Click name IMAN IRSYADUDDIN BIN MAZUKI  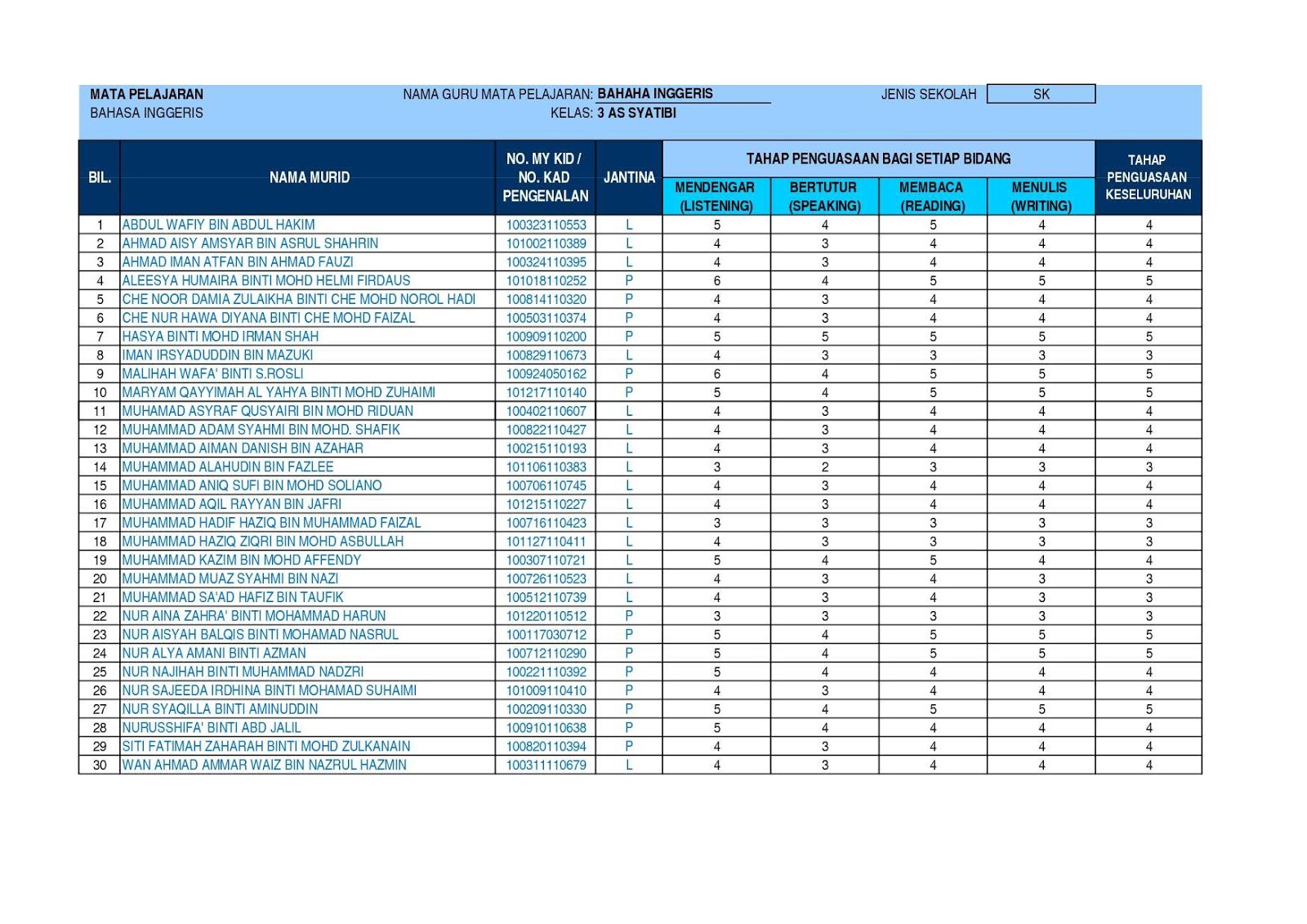pos(217,355)
